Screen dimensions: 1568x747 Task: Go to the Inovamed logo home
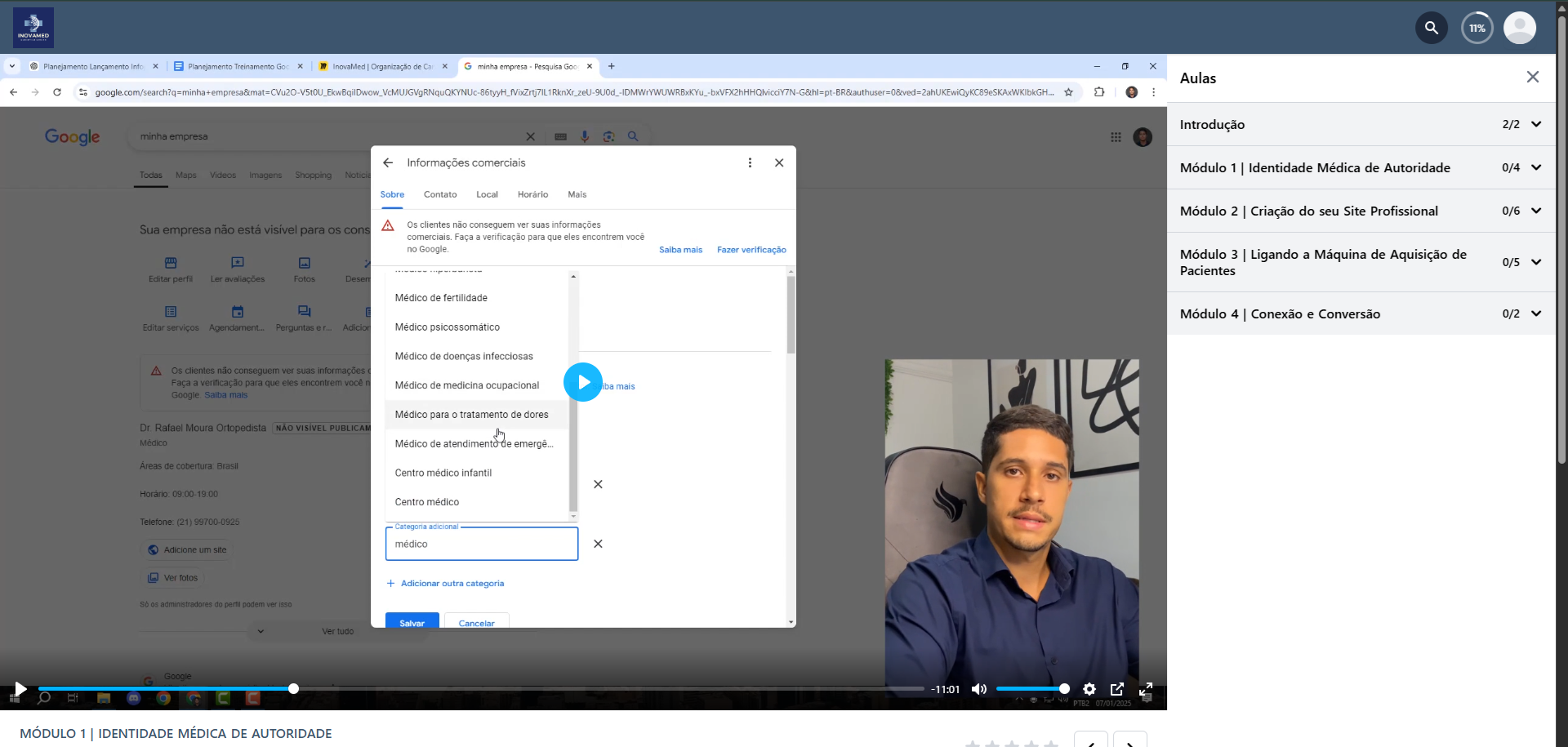coord(33,28)
